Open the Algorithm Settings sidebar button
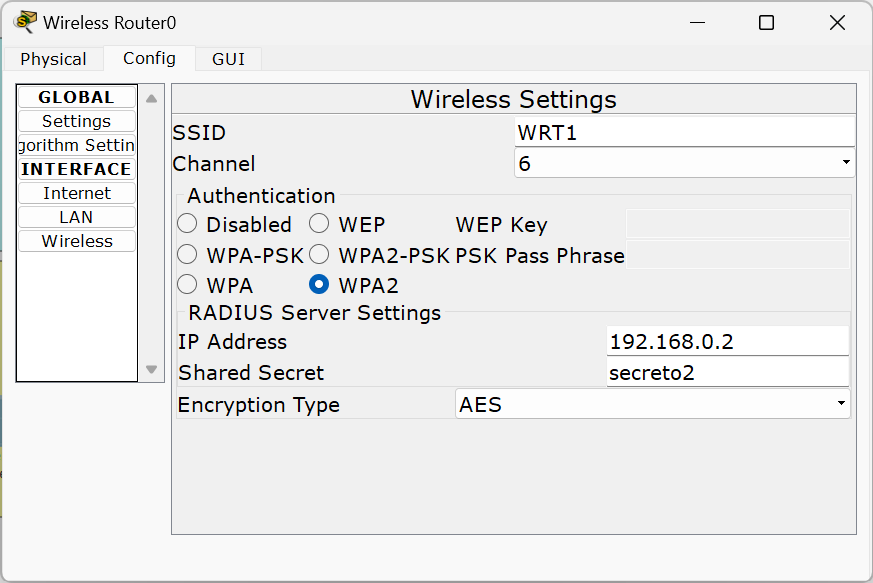The image size is (873, 583). coord(77,145)
